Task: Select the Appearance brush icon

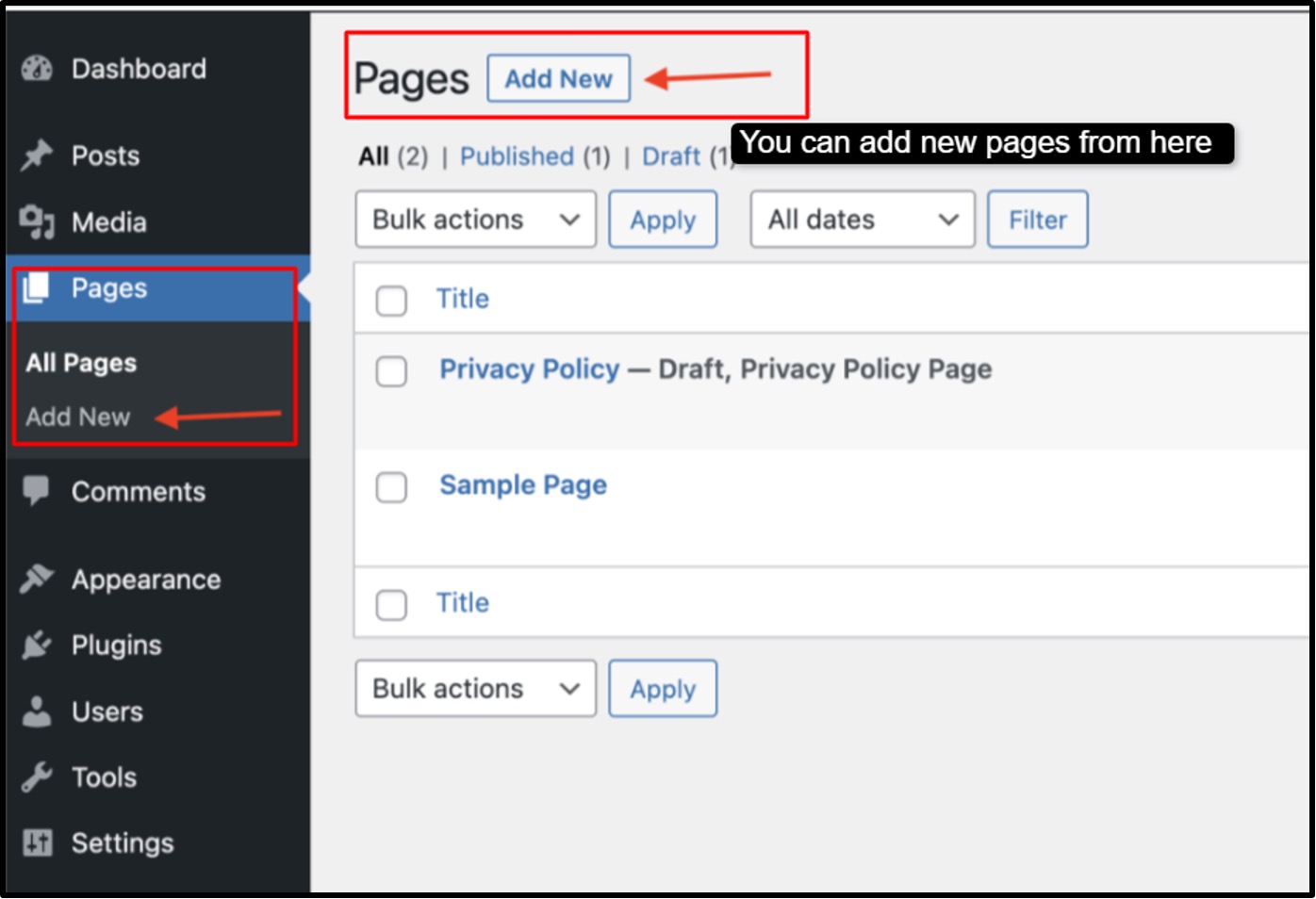Action: pos(35,579)
